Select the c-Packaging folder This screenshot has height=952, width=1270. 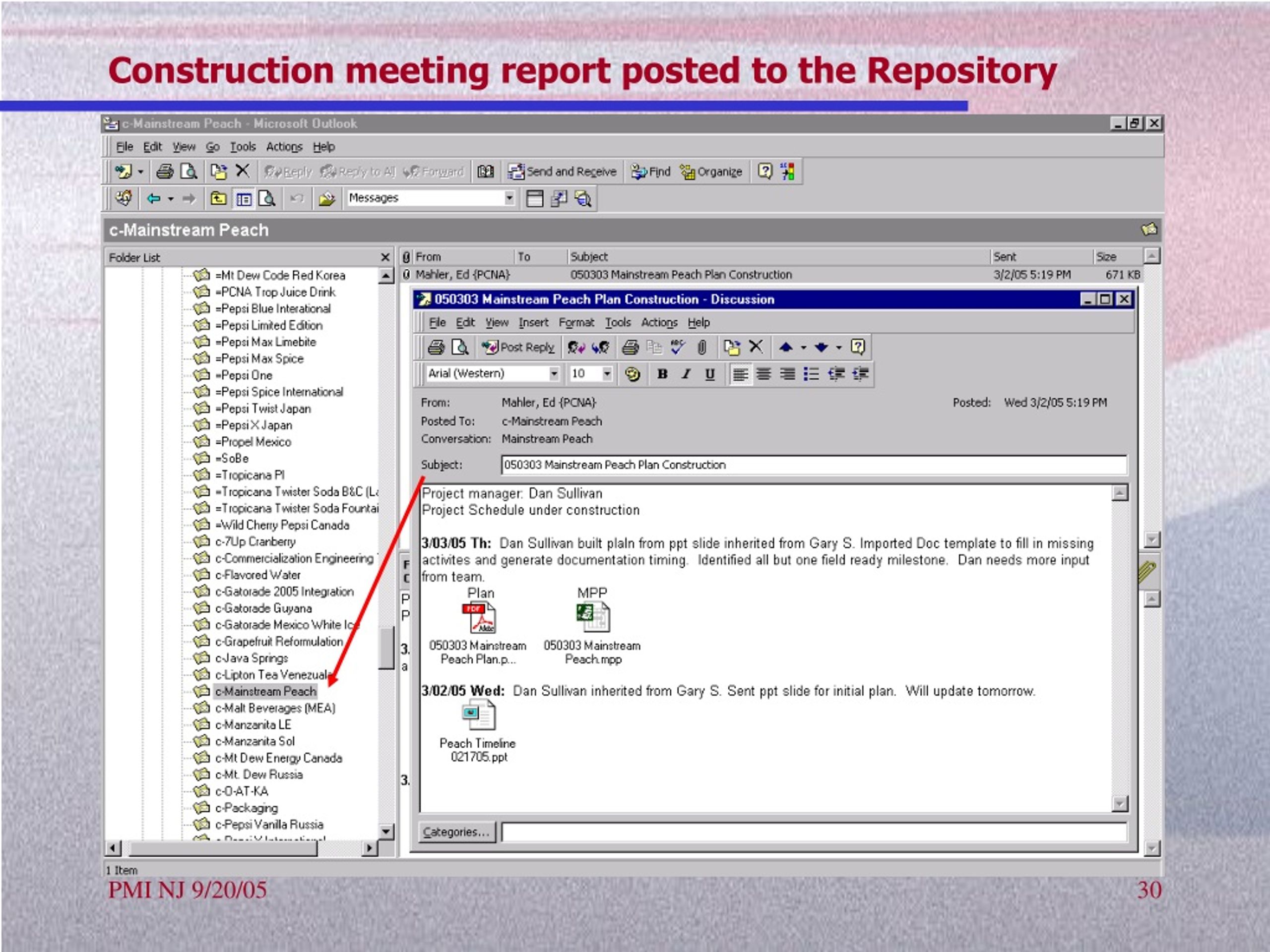tap(246, 808)
